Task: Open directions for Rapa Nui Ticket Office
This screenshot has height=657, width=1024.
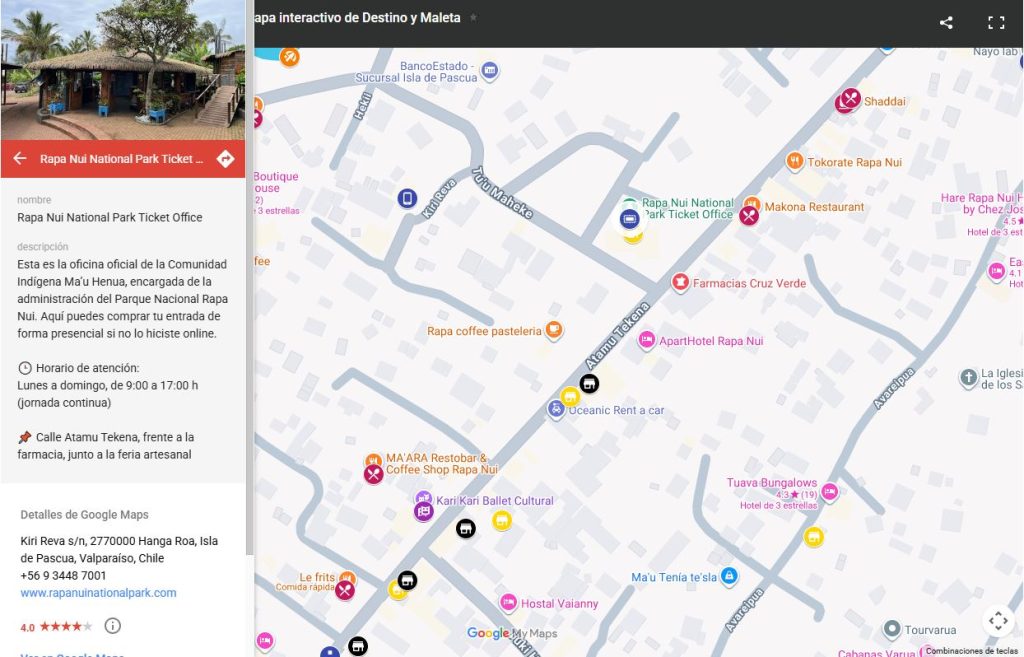Action: pos(225,158)
